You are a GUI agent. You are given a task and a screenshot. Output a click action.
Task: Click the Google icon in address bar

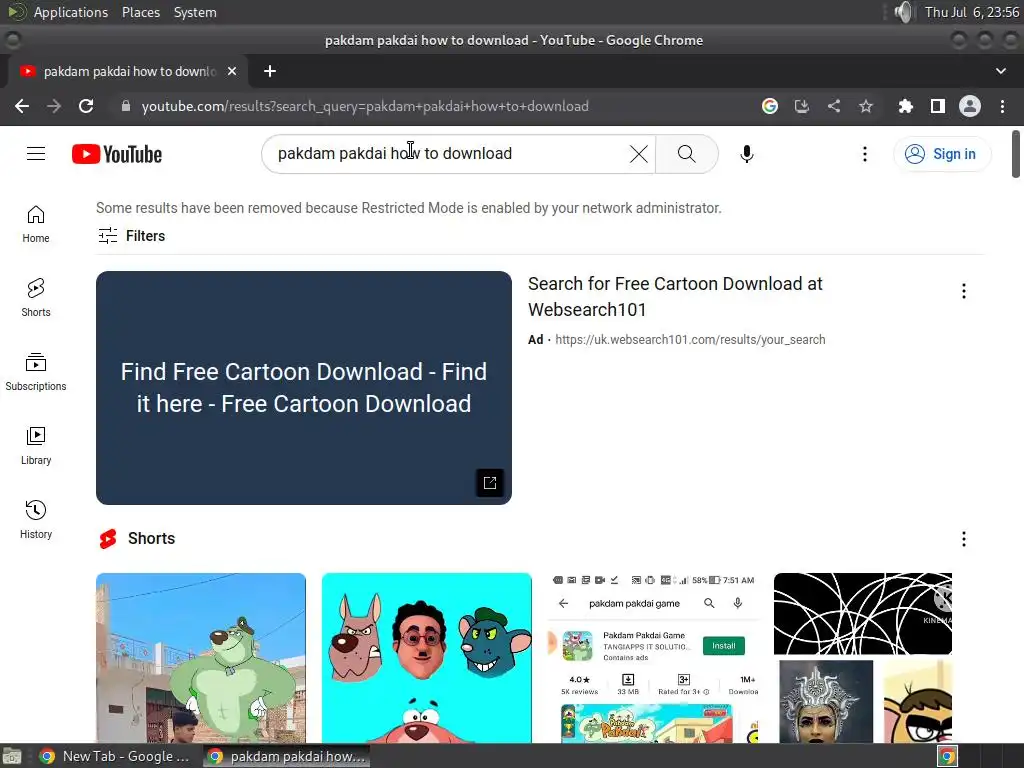tap(770, 106)
